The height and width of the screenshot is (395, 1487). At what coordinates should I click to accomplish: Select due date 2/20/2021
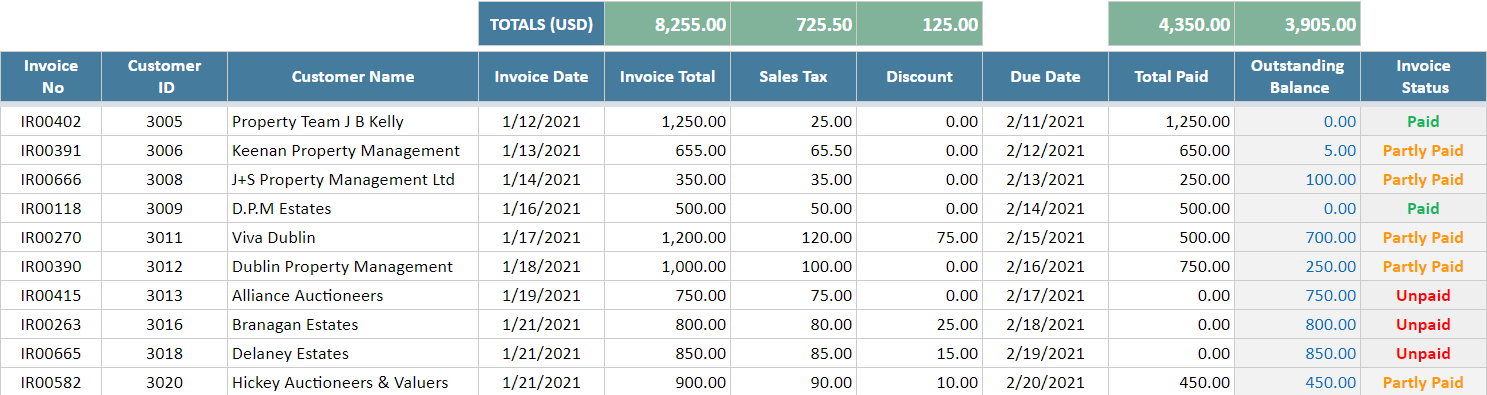tap(1045, 382)
